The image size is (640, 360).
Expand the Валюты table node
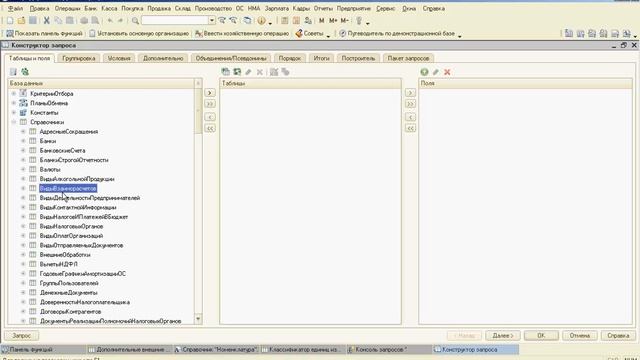pyautogui.click(x=23, y=169)
